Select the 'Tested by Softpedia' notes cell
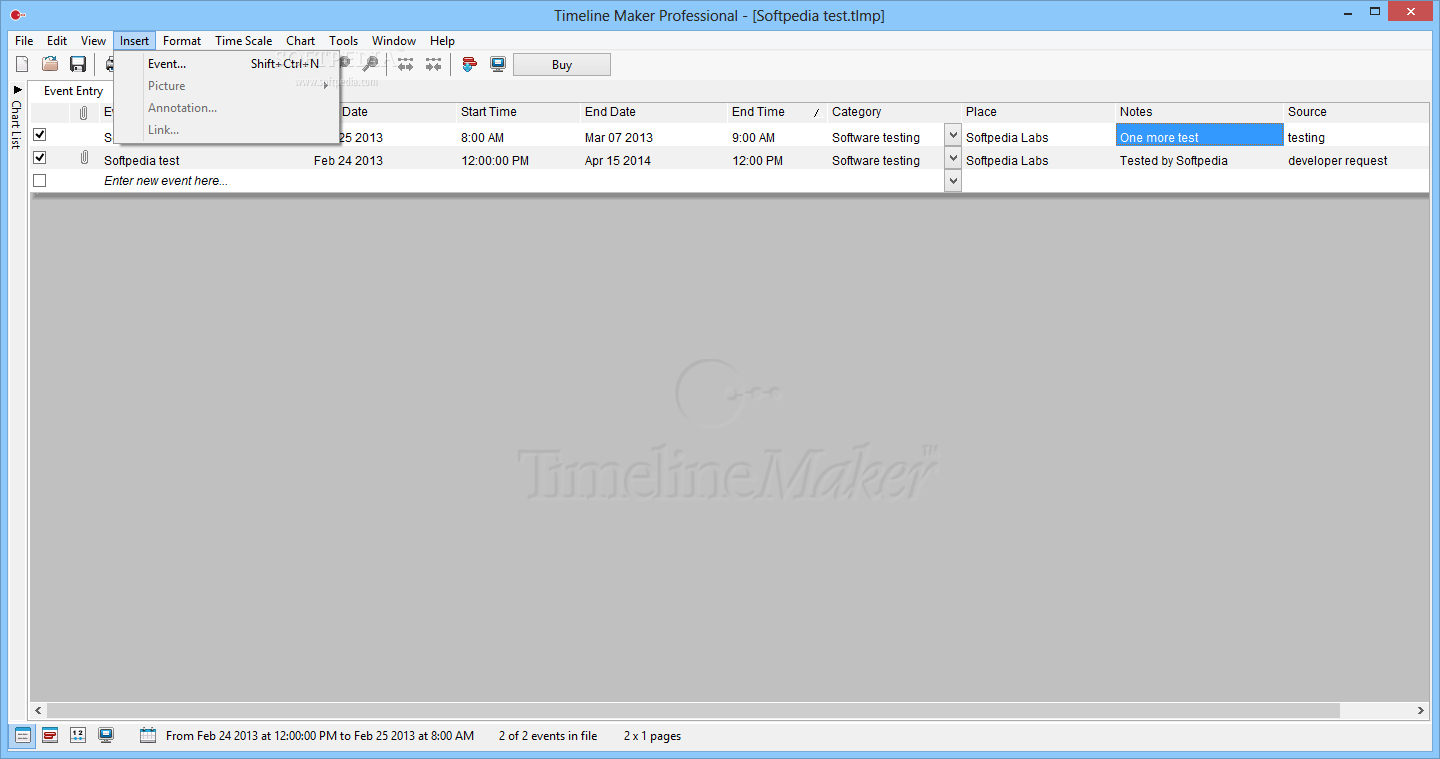The width and height of the screenshot is (1440, 759). [x=1199, y=160]
